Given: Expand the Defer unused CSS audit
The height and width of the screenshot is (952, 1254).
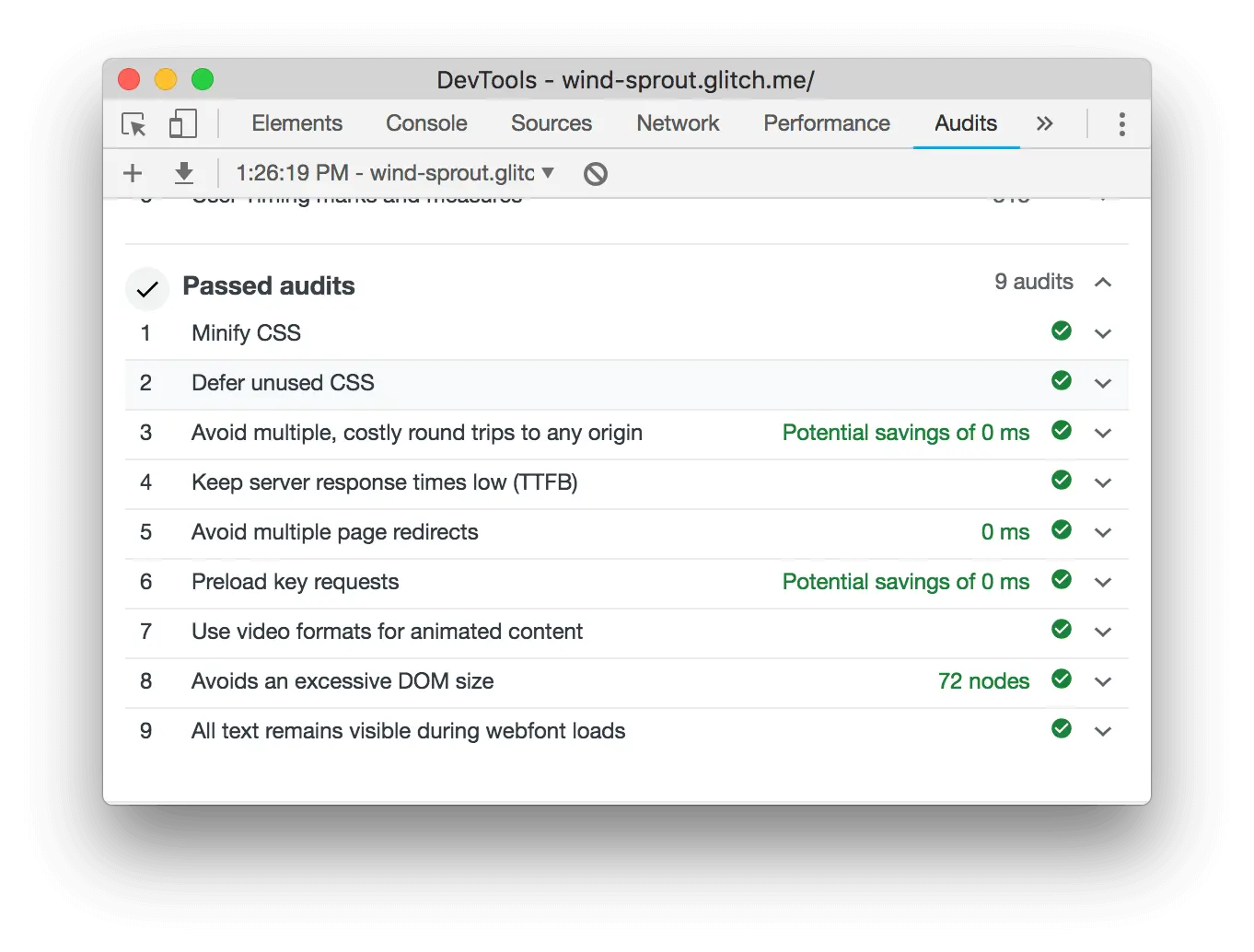Looking at the screenshot, I should point(1103,384).
